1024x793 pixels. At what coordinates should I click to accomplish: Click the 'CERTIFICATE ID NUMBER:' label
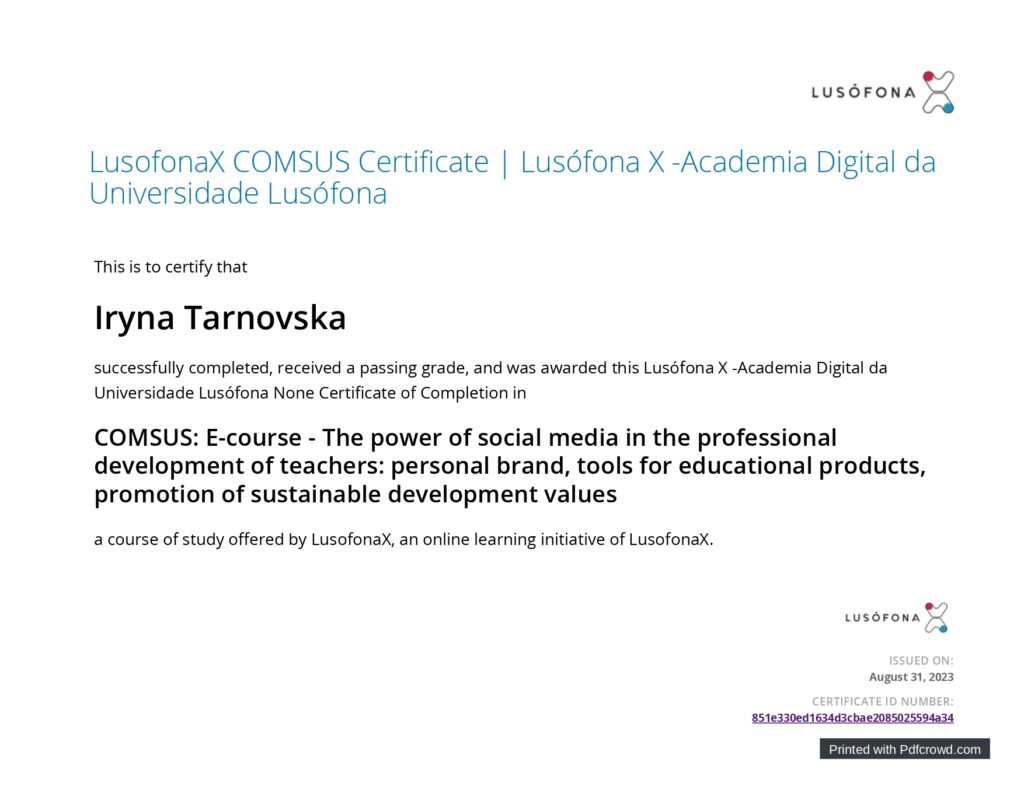(x=882, y=702)
